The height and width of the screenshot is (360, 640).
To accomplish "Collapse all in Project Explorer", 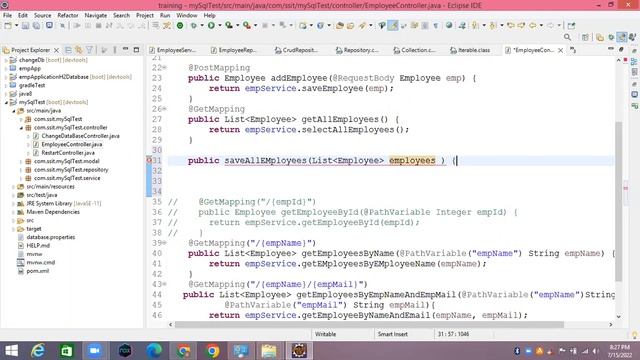I will click(68, 50).
